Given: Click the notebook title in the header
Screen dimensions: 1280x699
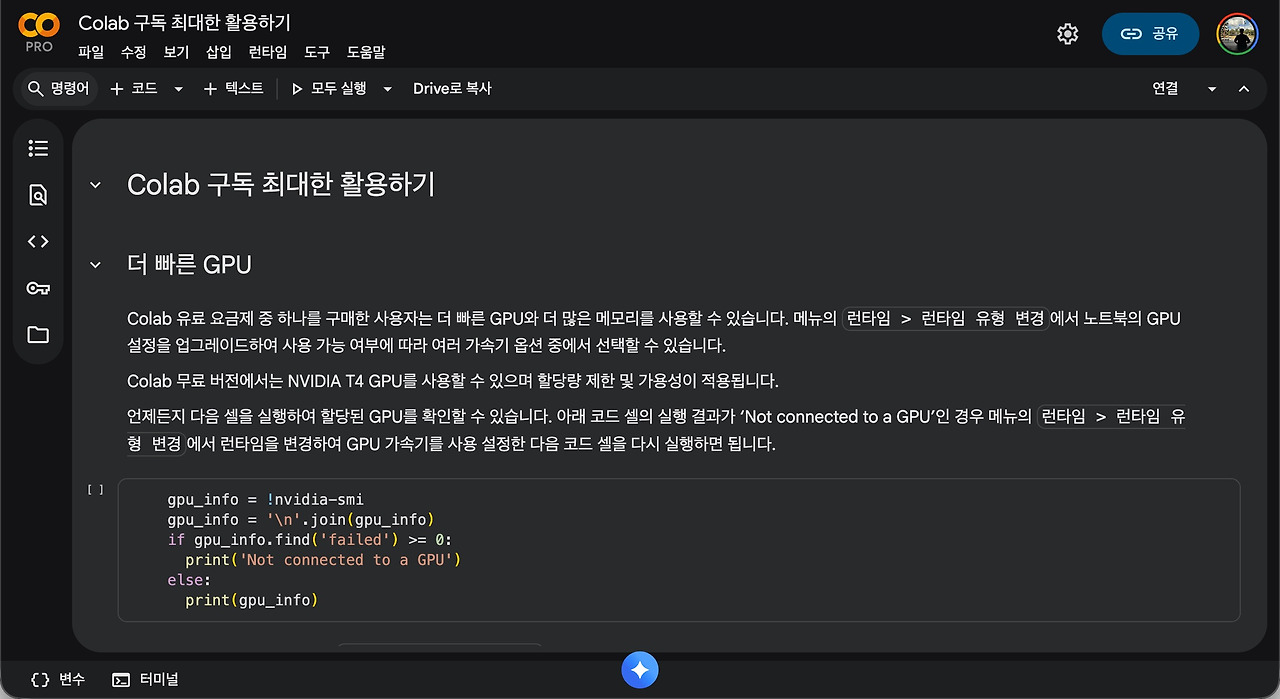Looking at the screenshot, I should click(x=185, y=22).
